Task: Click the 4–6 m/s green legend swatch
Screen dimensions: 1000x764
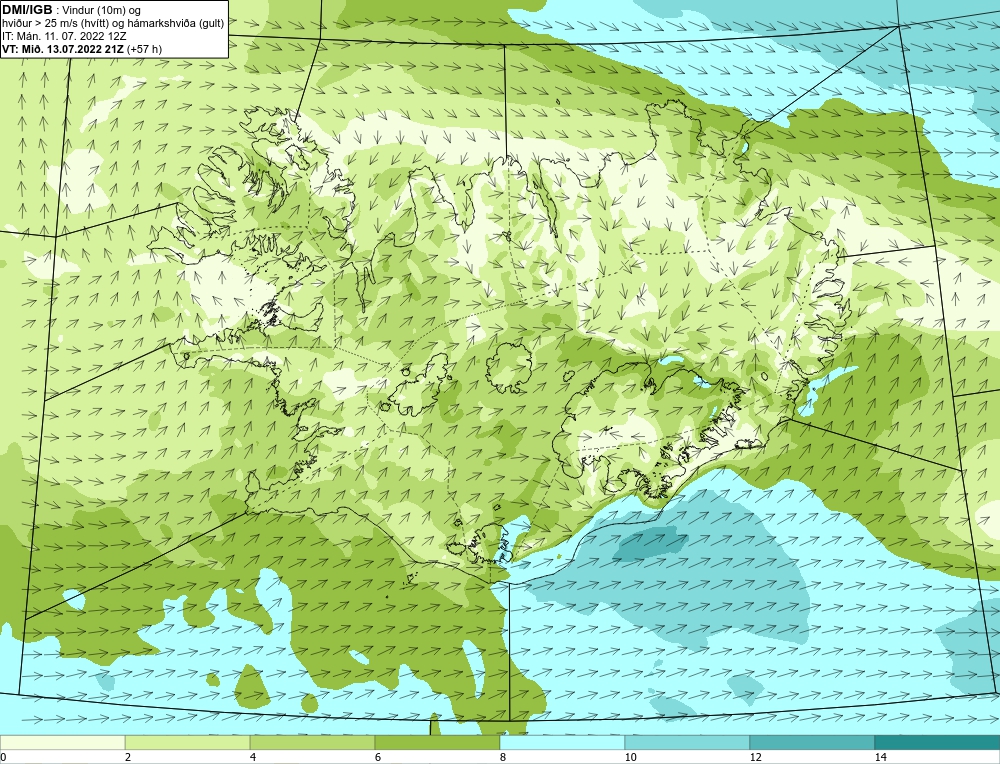Action: tap(312, 742)
